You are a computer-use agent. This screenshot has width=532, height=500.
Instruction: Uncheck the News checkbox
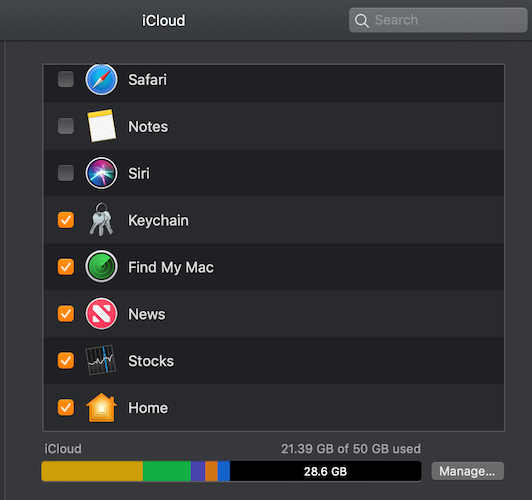tap(66, 314)
